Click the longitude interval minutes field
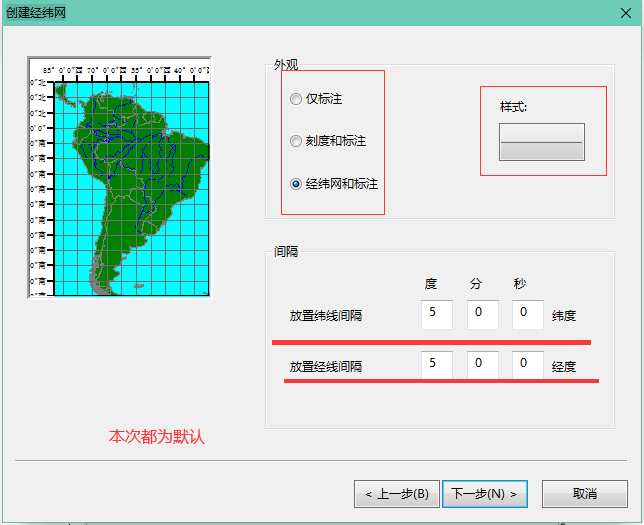 [483, 365]
